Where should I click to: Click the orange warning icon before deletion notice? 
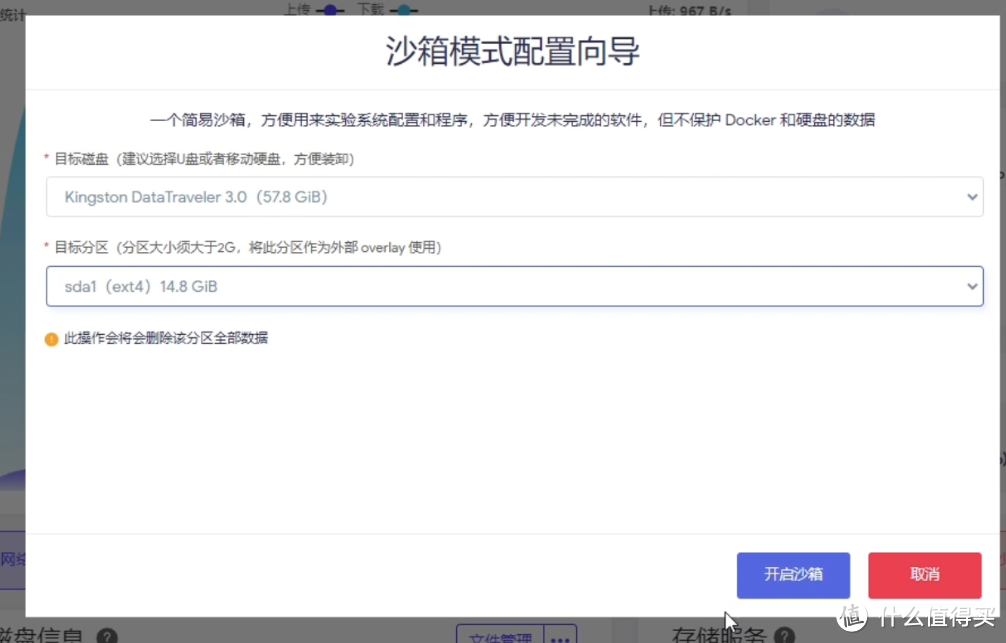(x=51, y=338)
